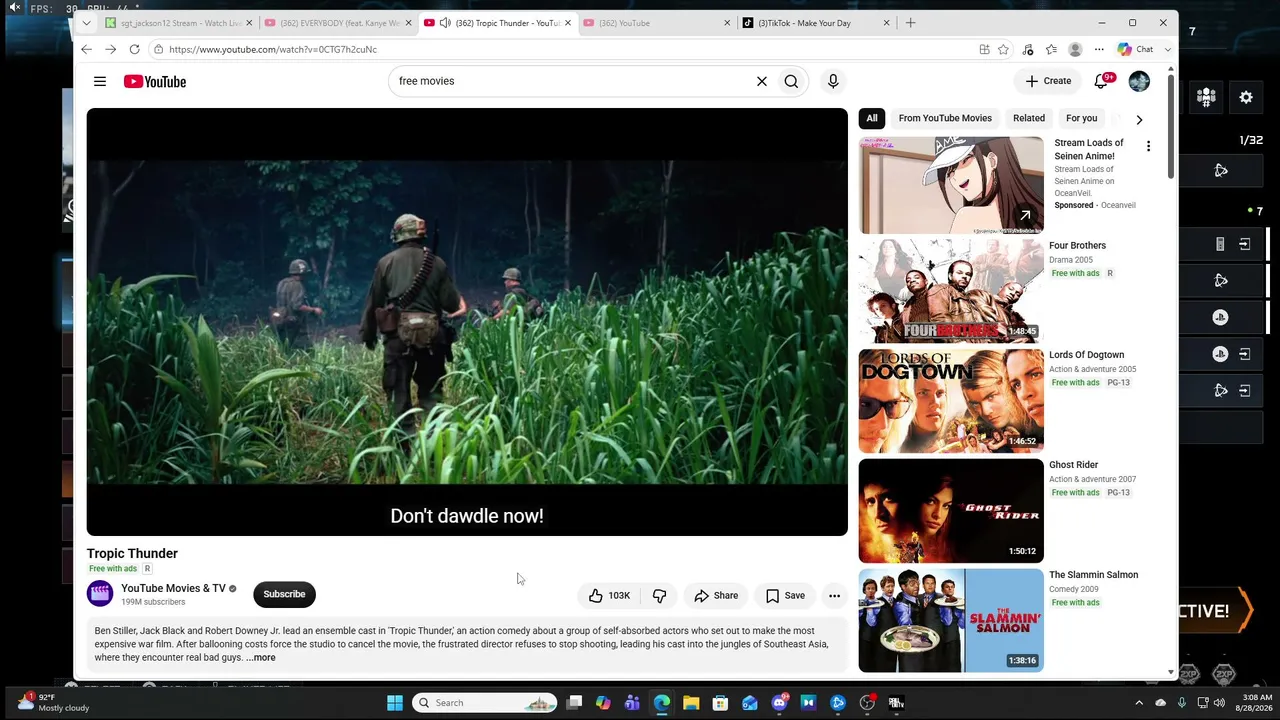
Task: Share the Tropic Thunder video
Action: (716, 596)
